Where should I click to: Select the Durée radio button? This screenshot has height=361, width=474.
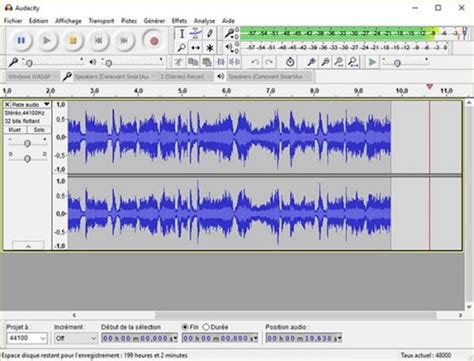click(206, 327)
